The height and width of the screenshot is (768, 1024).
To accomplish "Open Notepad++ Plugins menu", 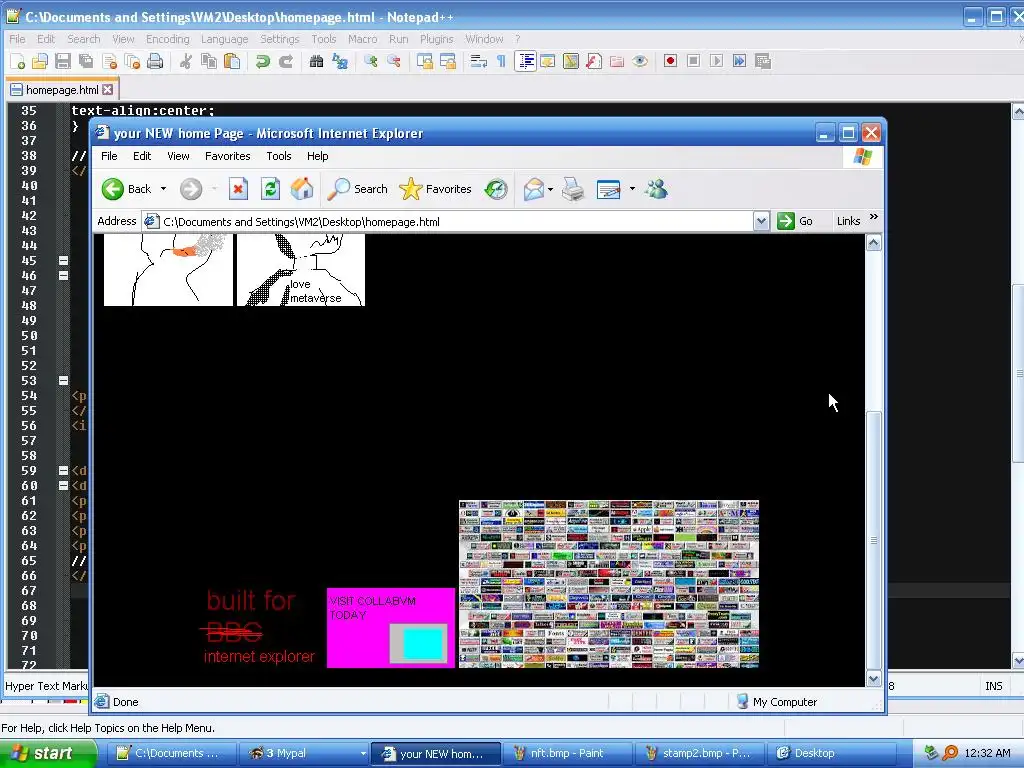I will [436, 39].
